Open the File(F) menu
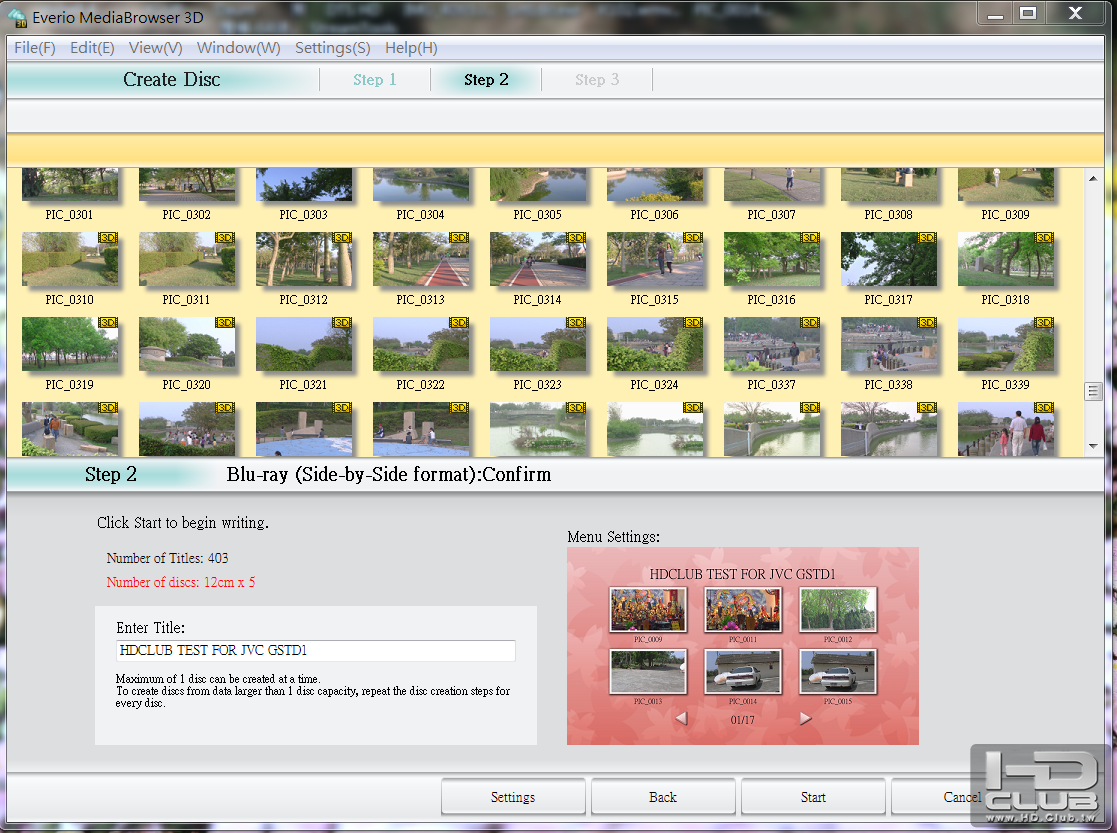 (x=35, y=48)
